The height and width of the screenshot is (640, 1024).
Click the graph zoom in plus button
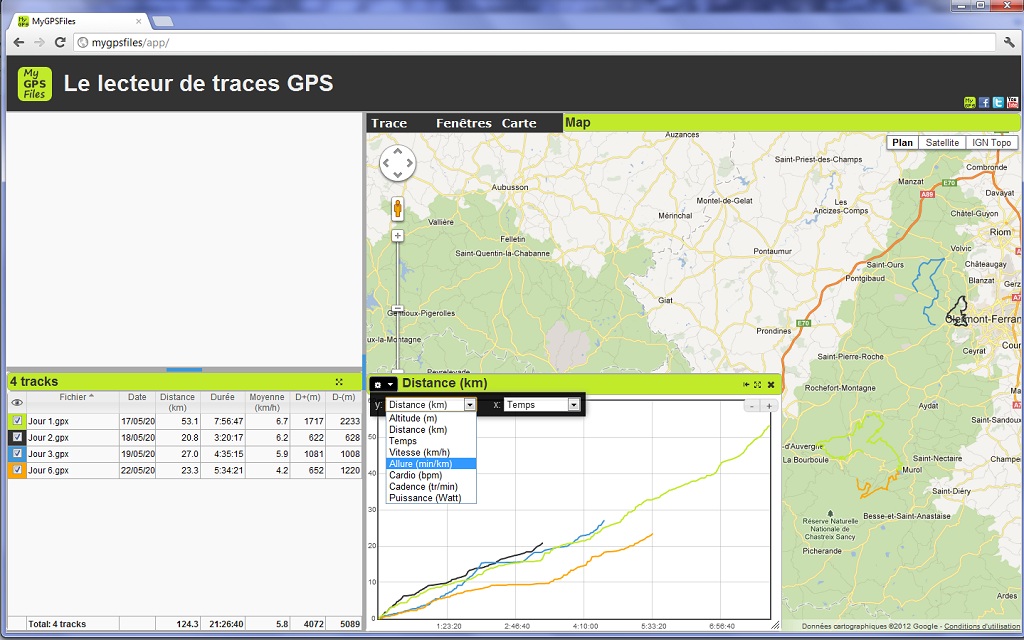769,406
